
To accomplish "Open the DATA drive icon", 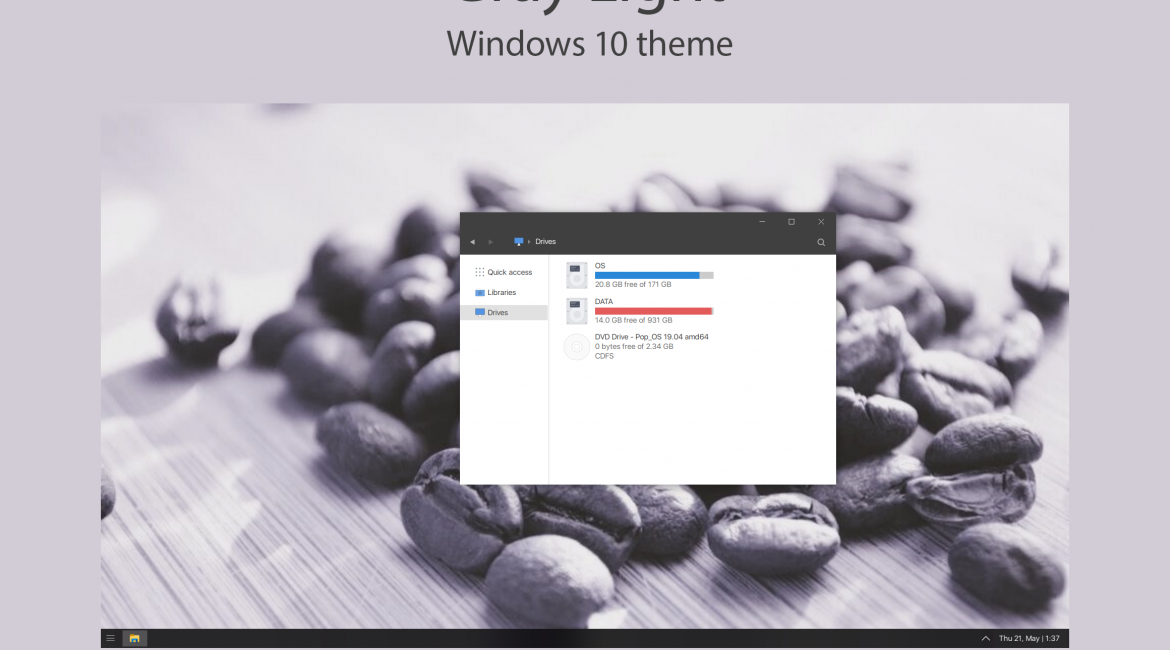I will (x=576, y=311).
